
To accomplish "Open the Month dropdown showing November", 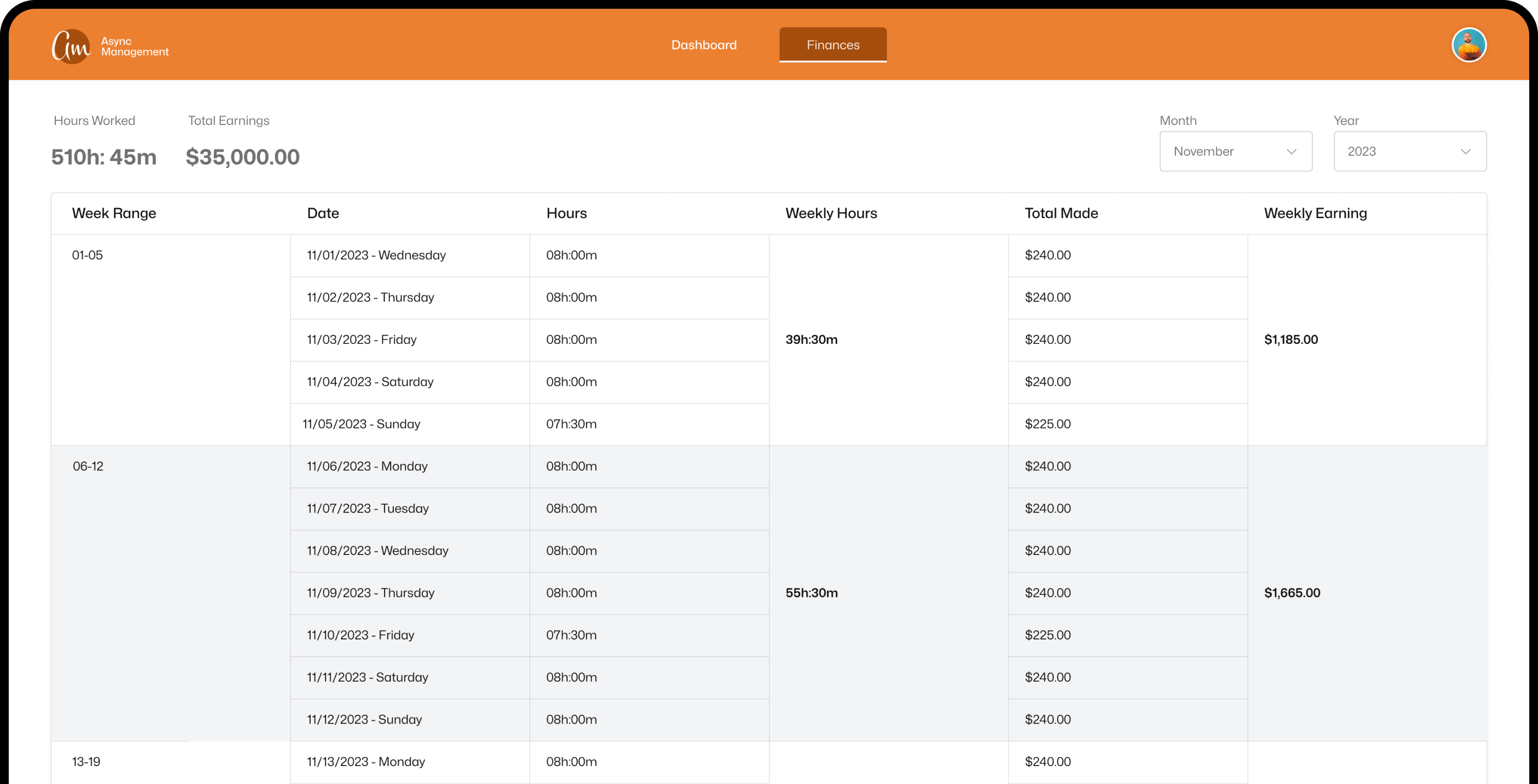I will tap(1236, 152).
